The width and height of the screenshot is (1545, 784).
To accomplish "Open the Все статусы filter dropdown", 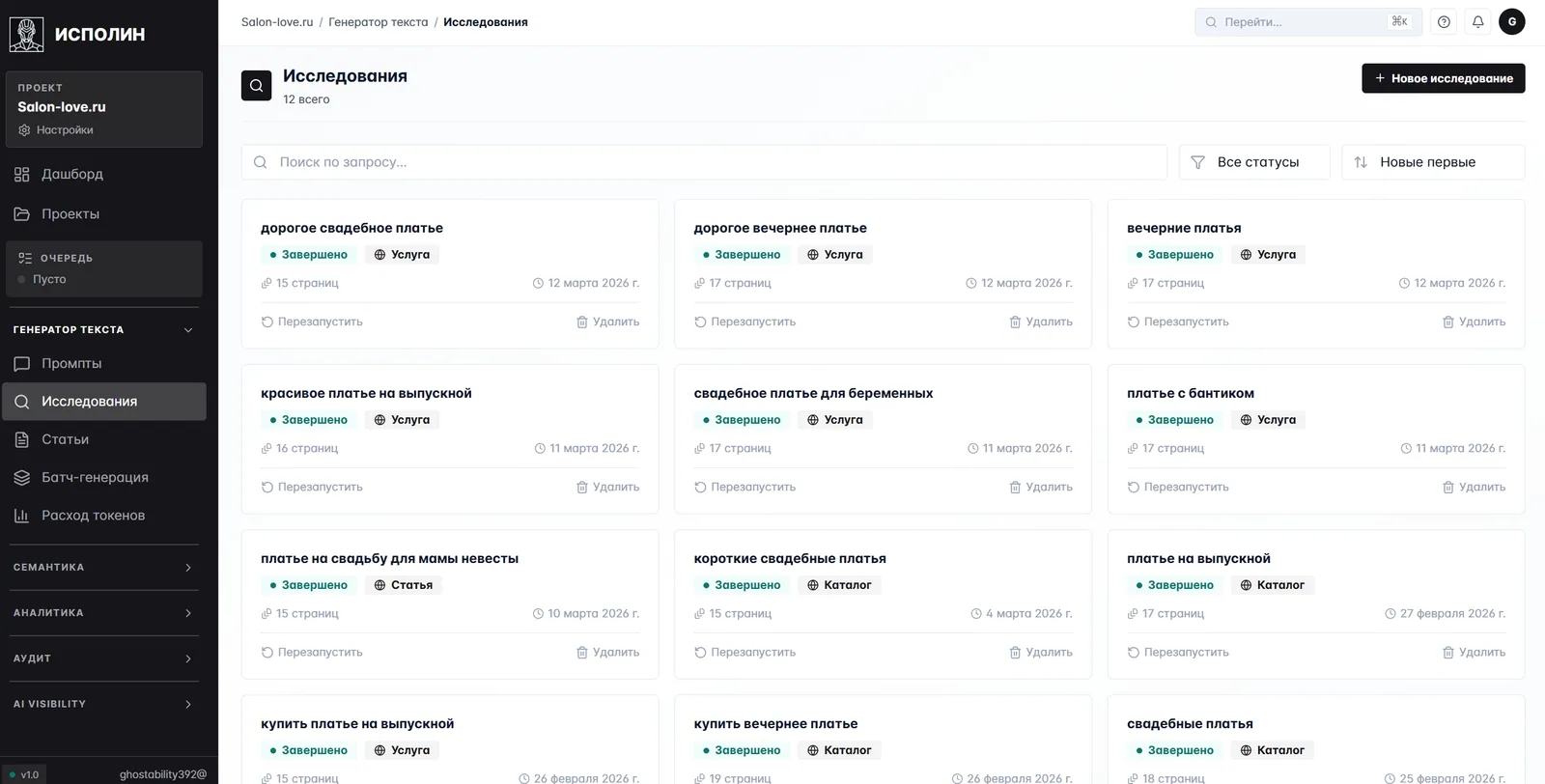I will point(1254,162).
